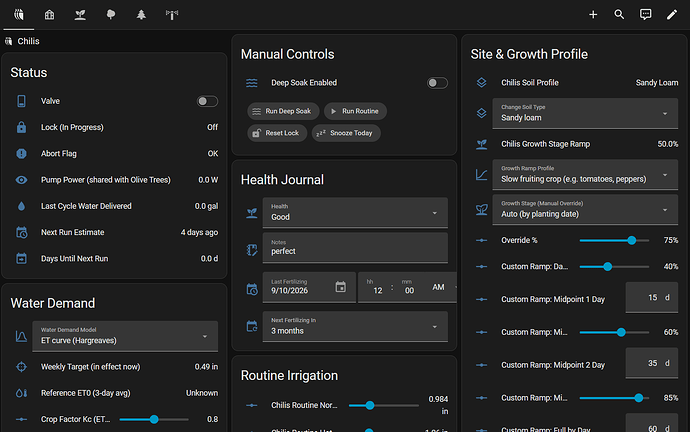This screenshot has height=432, width=690.
Task: Adjust the Override % slider
Action: [614, 240]
